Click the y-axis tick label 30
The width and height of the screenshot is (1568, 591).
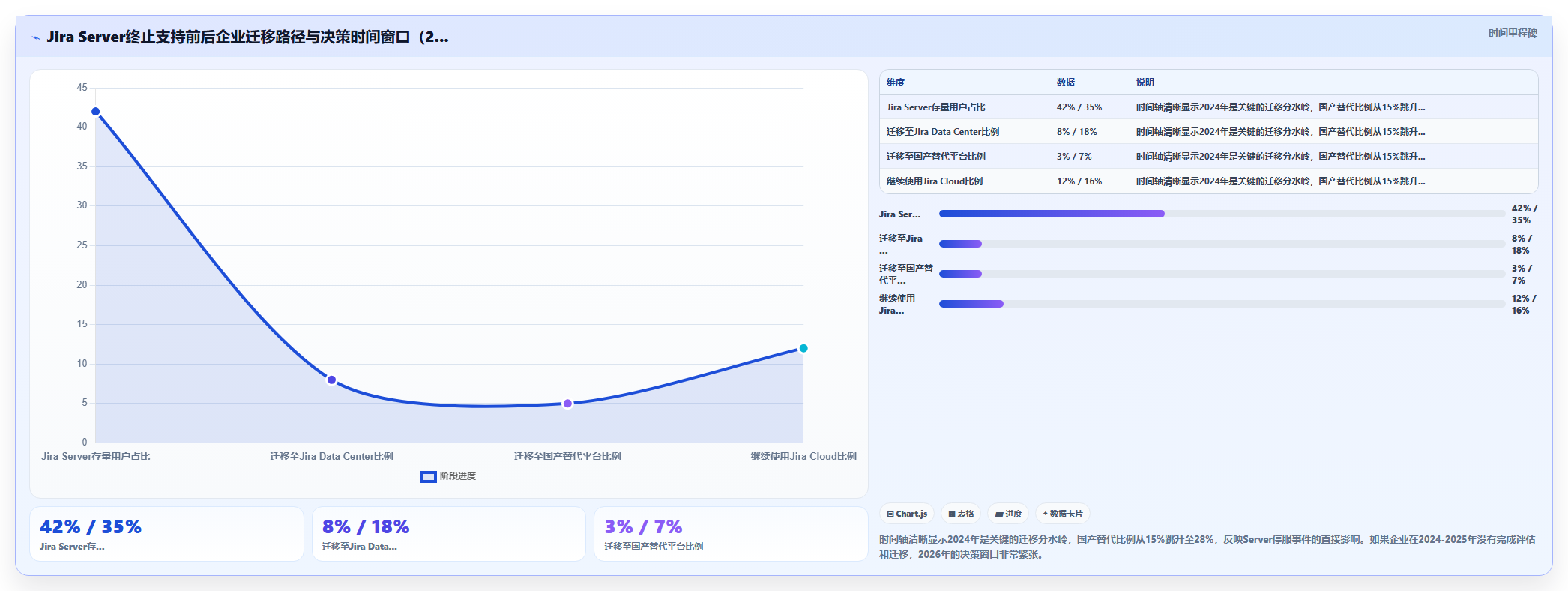click(x=82, y=205)
